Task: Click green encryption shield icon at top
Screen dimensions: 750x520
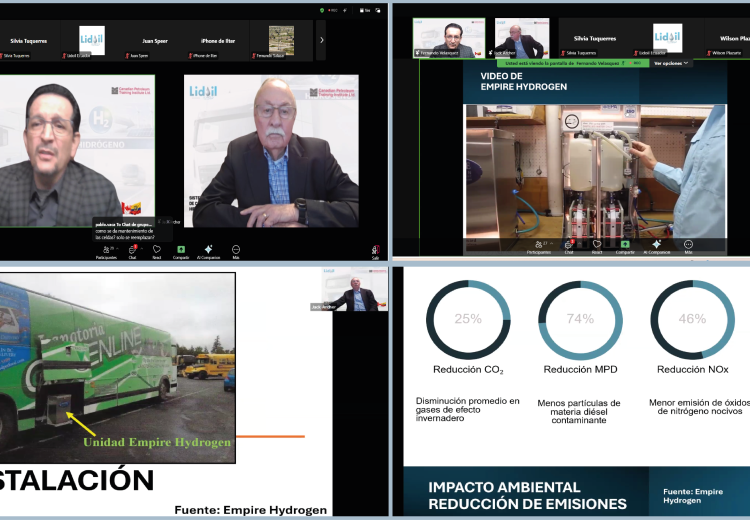Action: click(322, 10)
